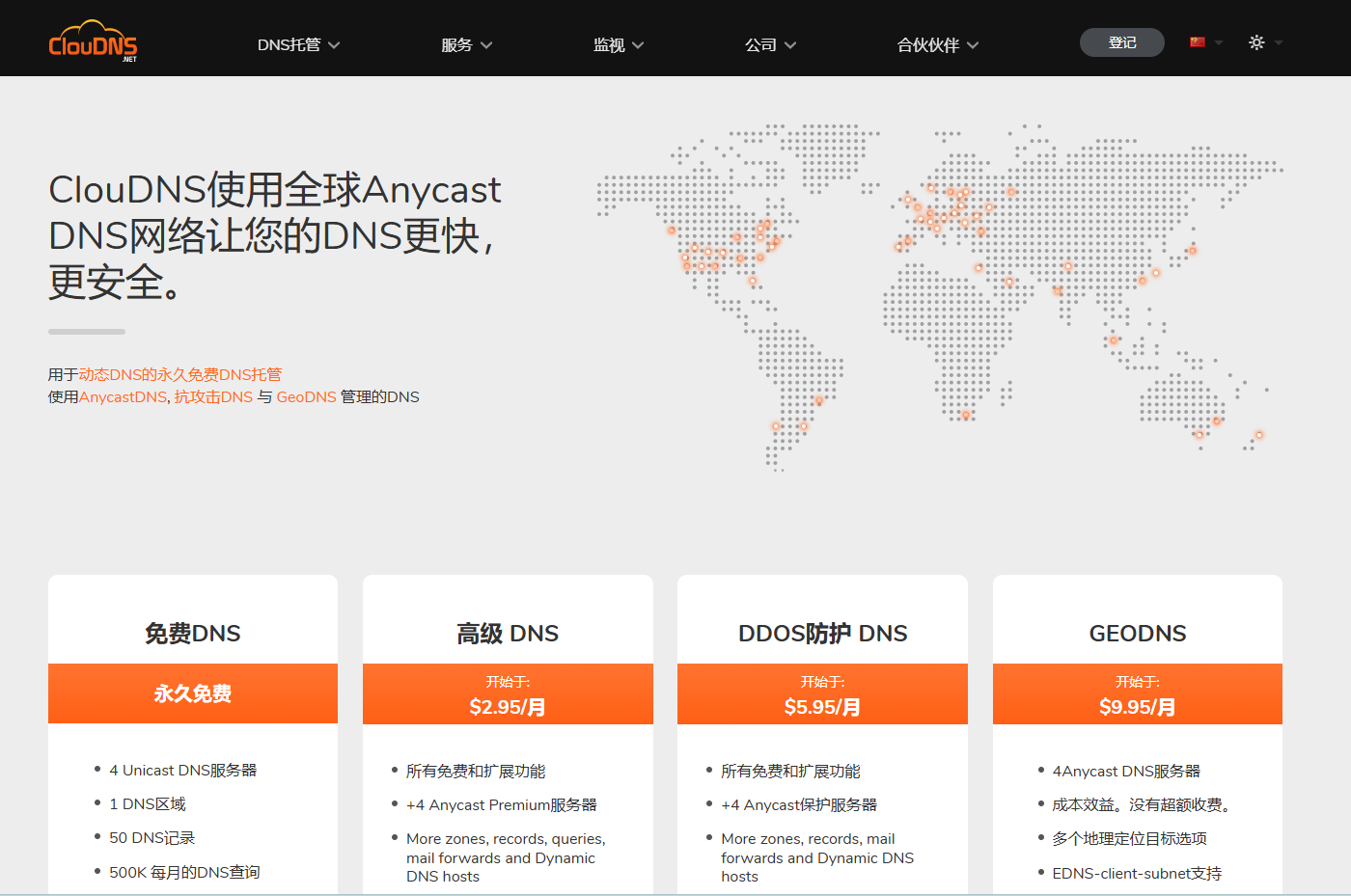Open the 合伙伙伴 menu
This screenshot has width=1351, height=896.
point(938,44)
